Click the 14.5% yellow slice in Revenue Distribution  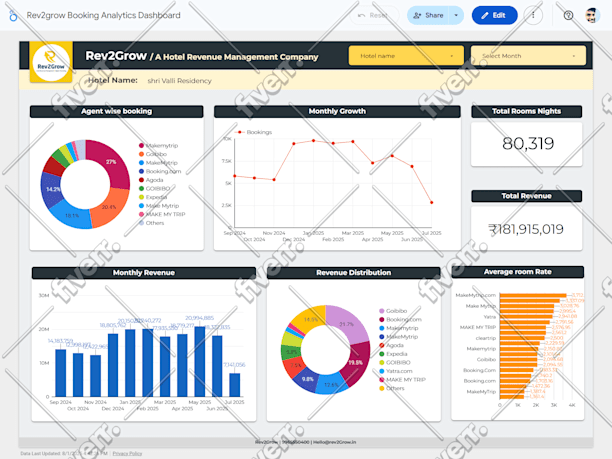[309, 318]
